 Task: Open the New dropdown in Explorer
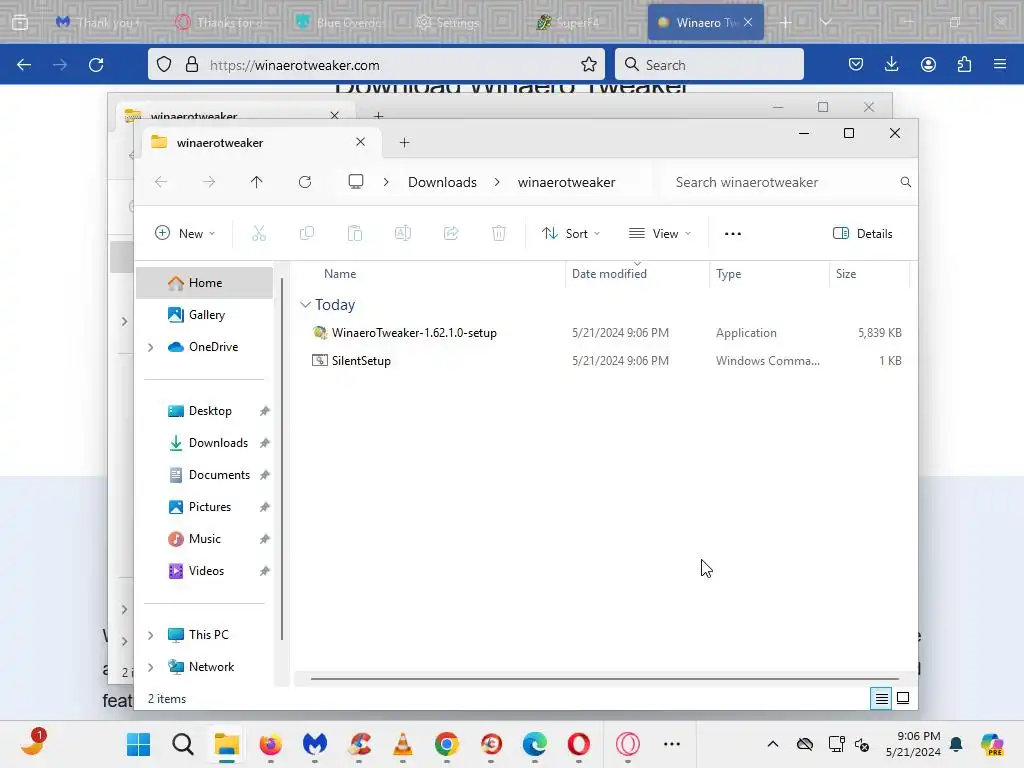tap(185, 234)
